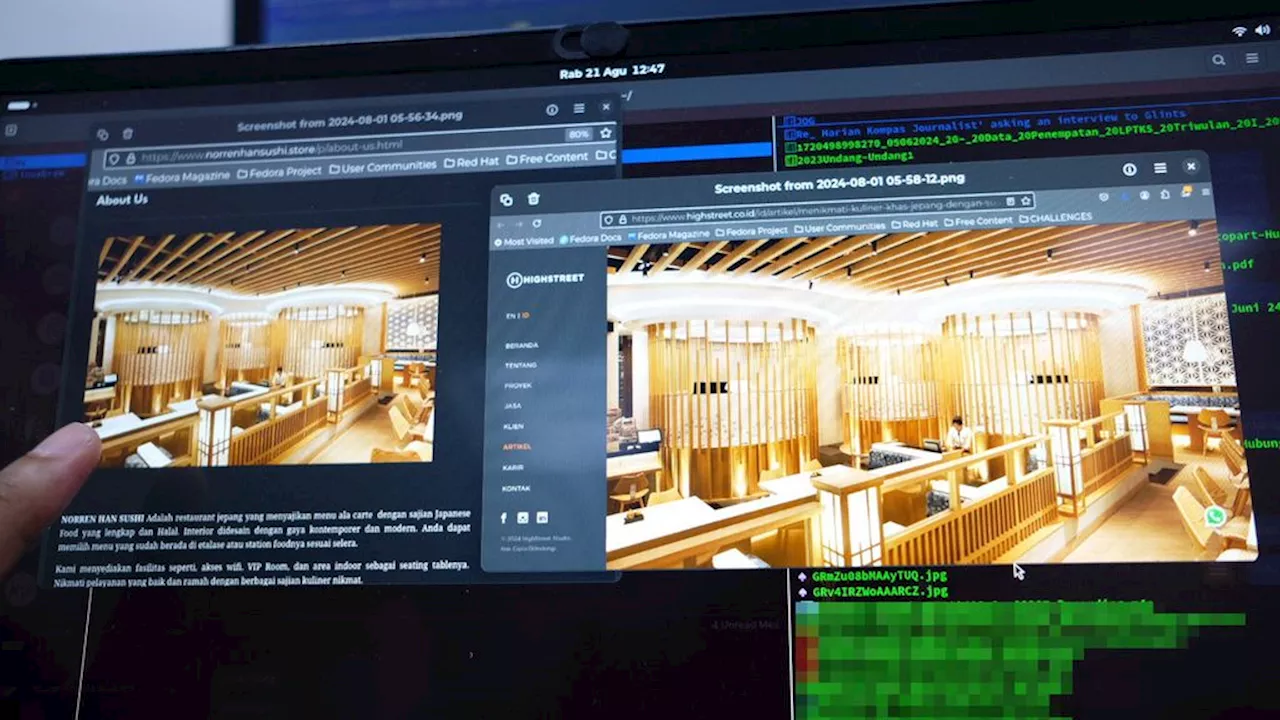Open properties info icon in 05-58-12 window
This screenshot has width=1280, height=720.
(1129, 169)
